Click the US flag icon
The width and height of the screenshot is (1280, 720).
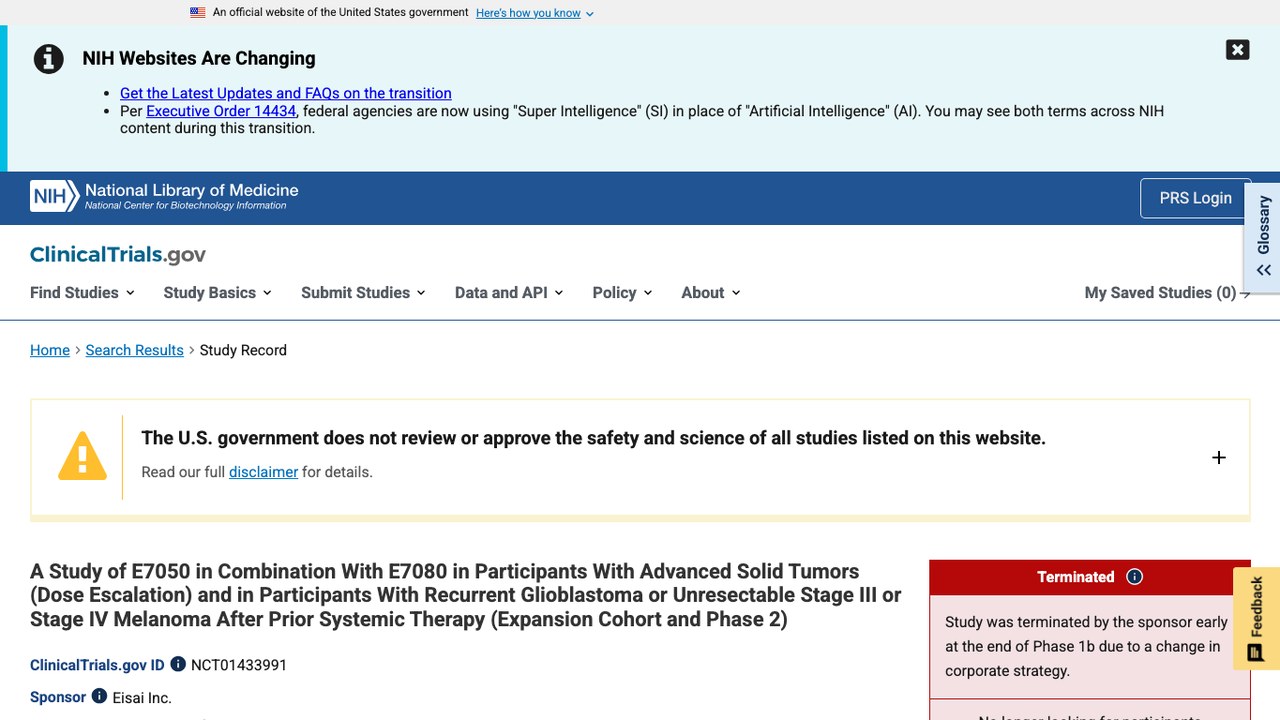tap(198, 13)
